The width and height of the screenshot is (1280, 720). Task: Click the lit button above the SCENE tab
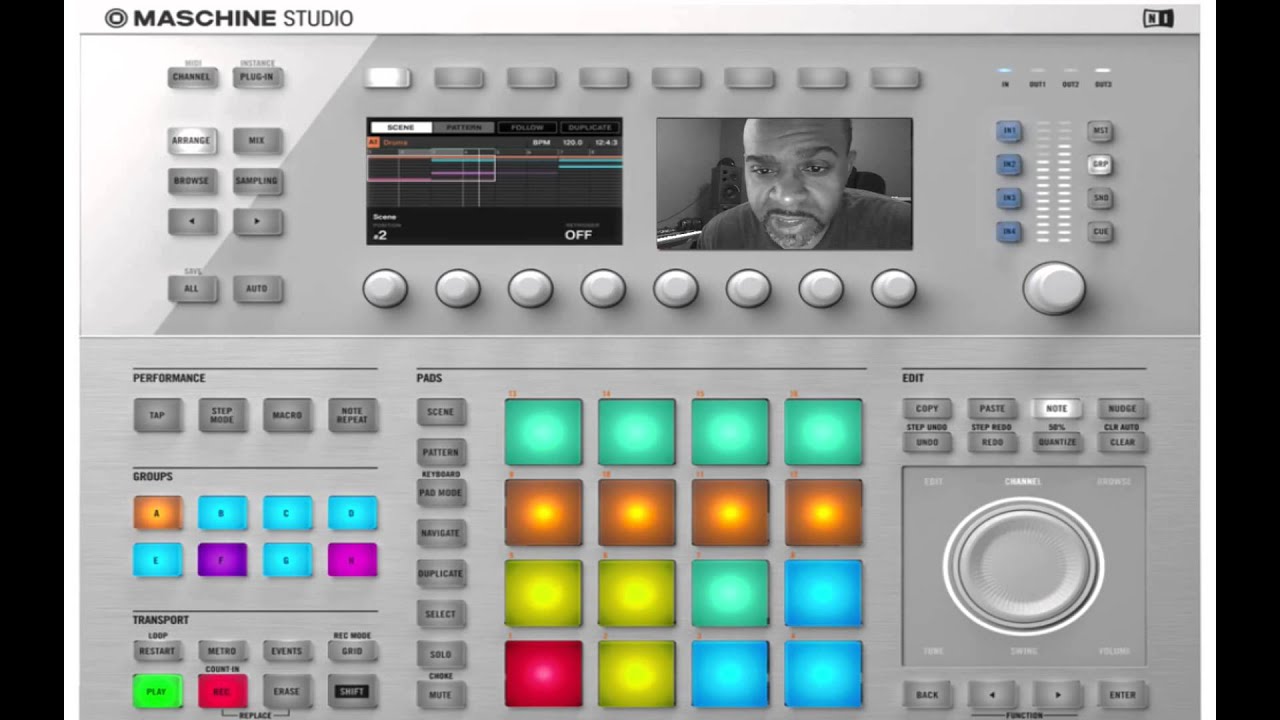point(387,77)
